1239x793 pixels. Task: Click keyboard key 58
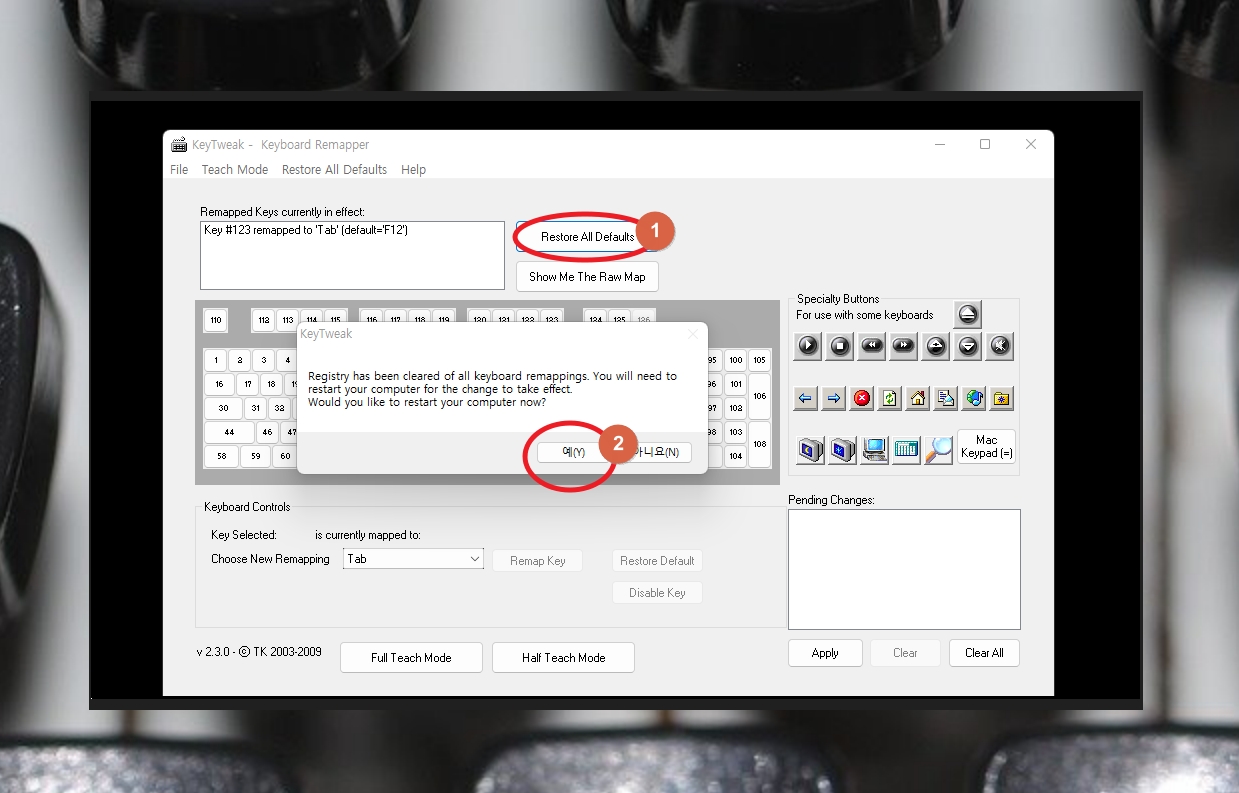tap(221, 456)
